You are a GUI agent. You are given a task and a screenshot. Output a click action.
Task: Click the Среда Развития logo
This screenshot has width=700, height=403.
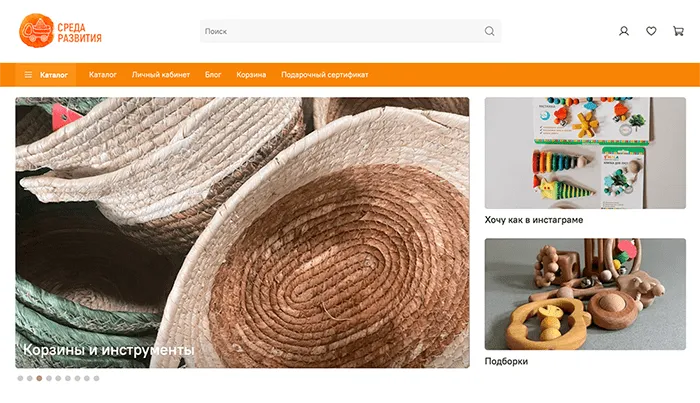pos(60,31)
